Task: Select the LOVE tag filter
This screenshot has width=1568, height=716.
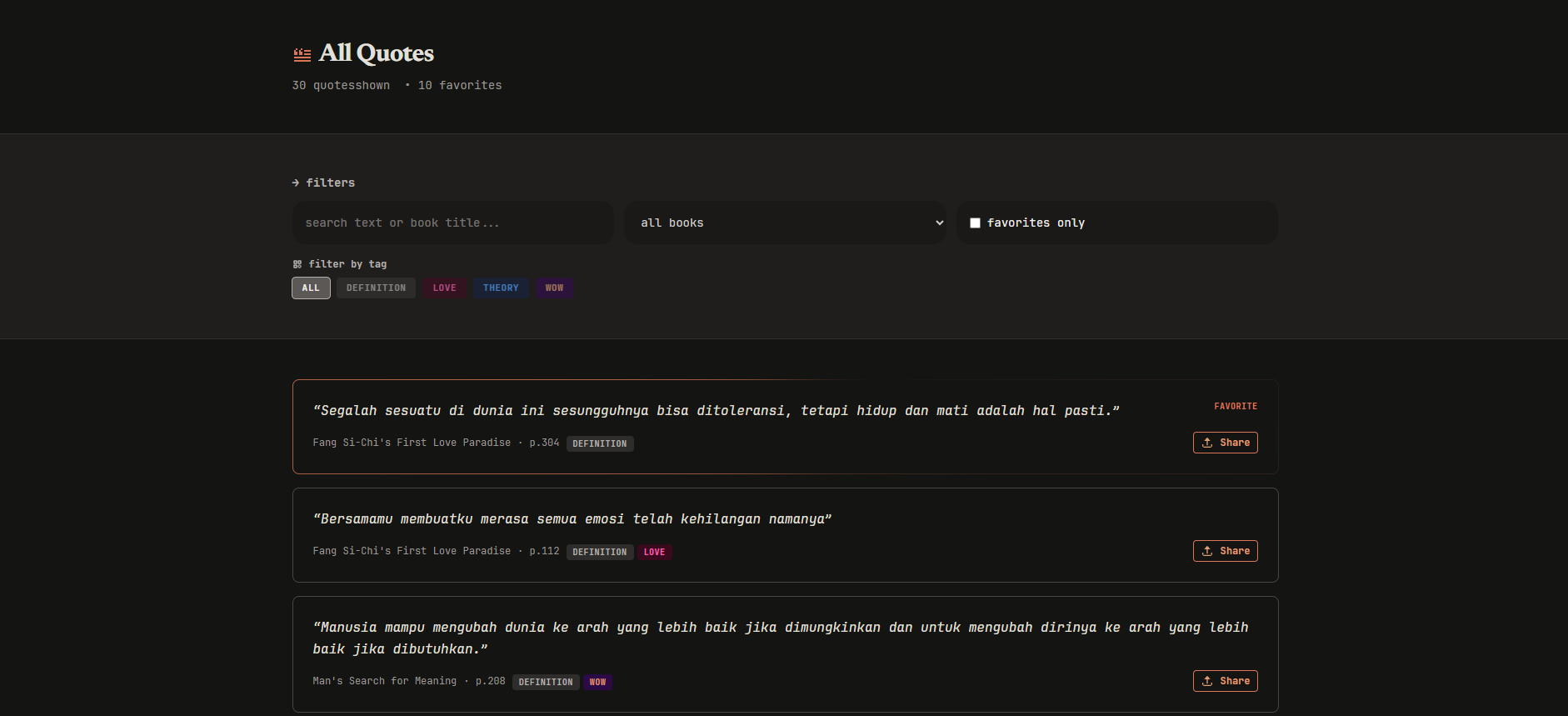Action: pyautogui.click(x=444, y=288)
